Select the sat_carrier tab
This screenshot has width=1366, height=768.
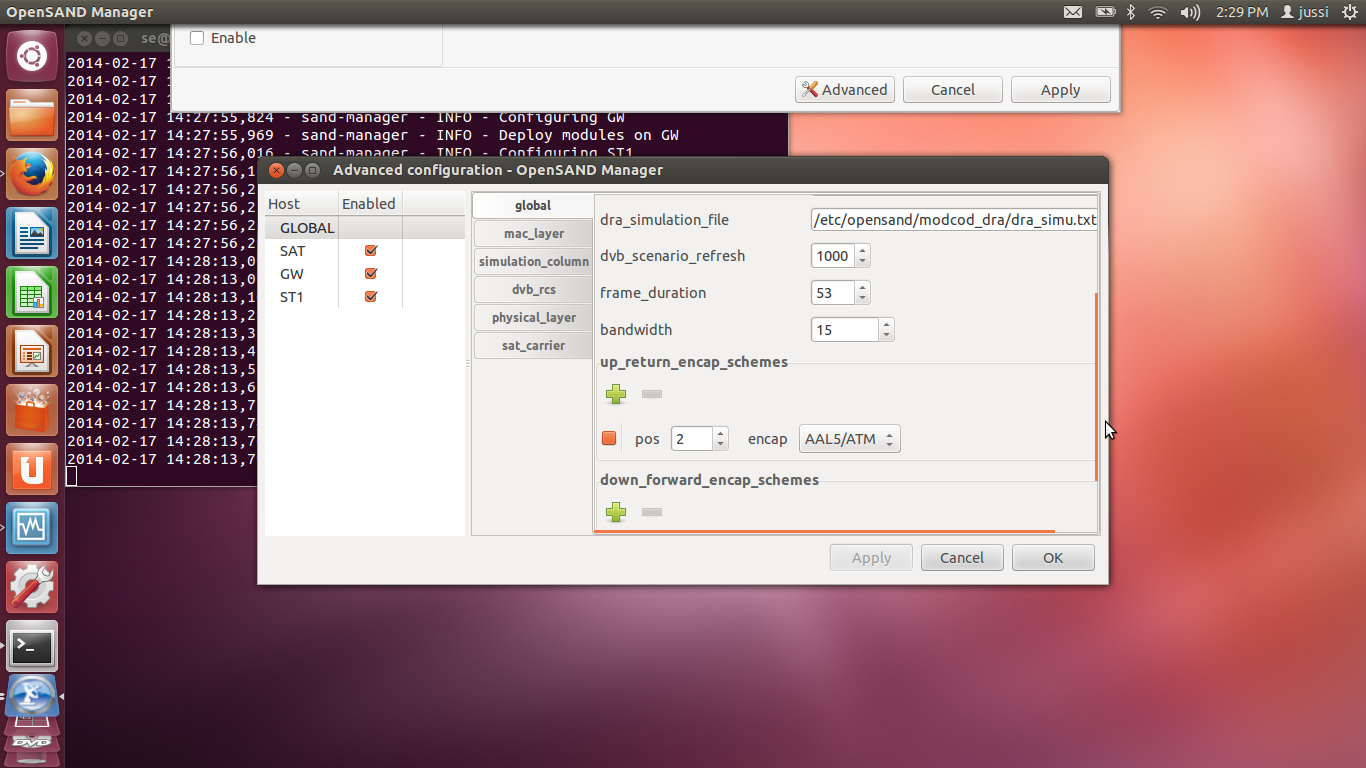[533, 345]
